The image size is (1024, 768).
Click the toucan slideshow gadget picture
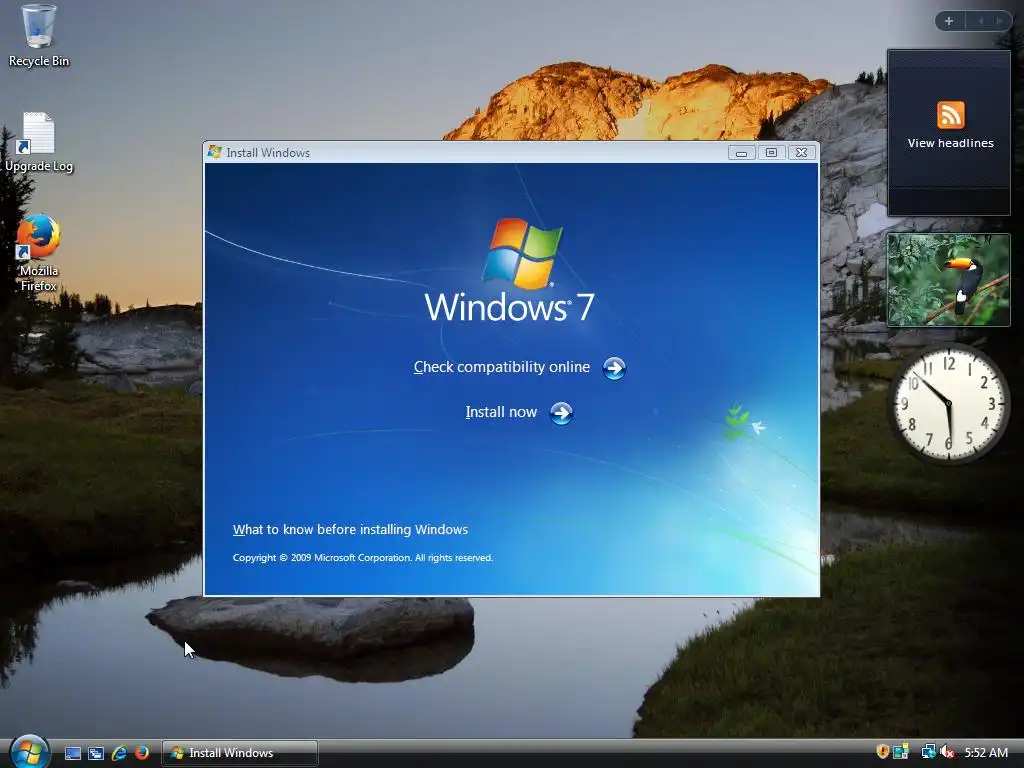coord(948,280)
